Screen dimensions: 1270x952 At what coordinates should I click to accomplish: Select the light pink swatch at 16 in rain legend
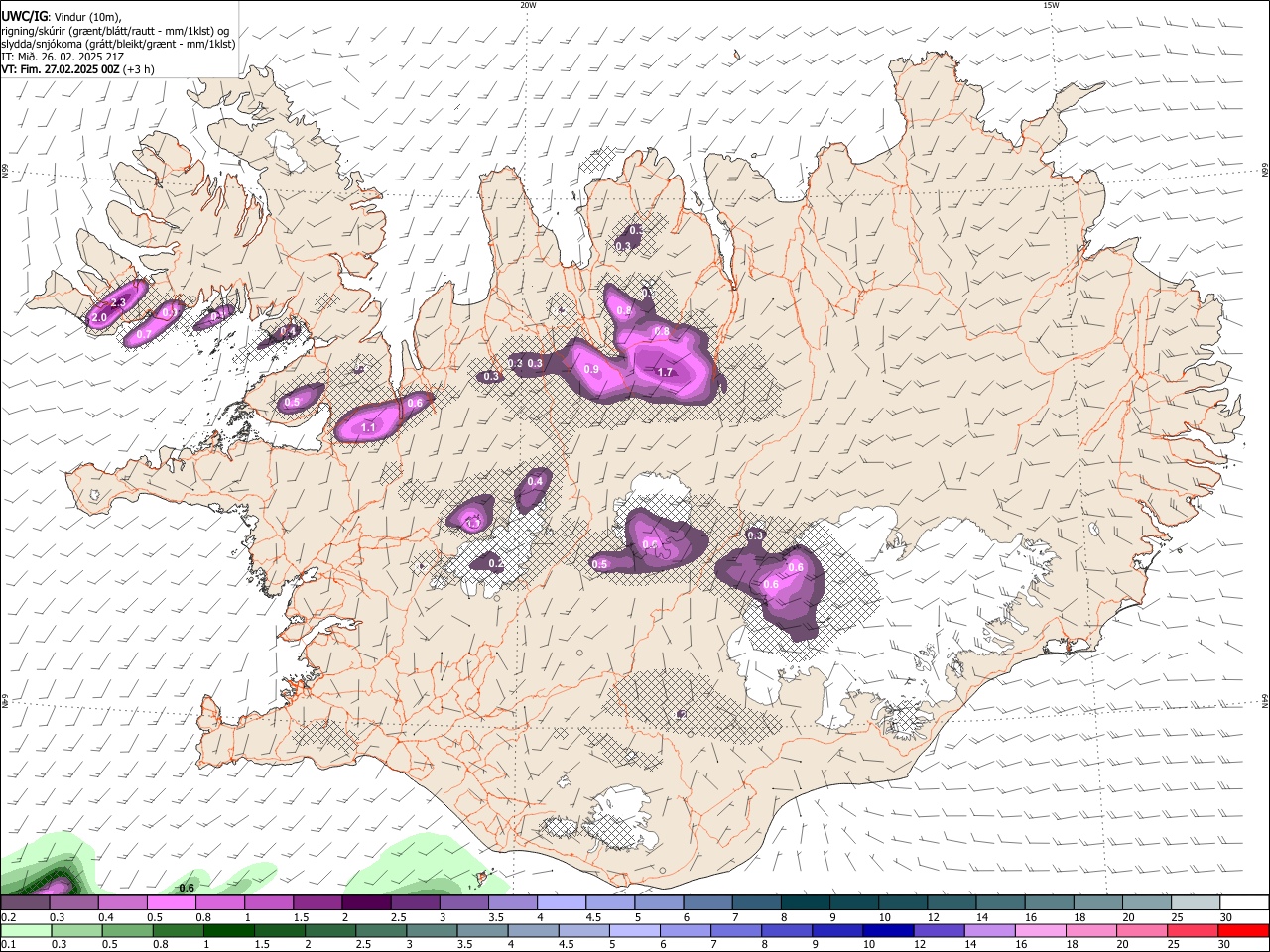1042,930
